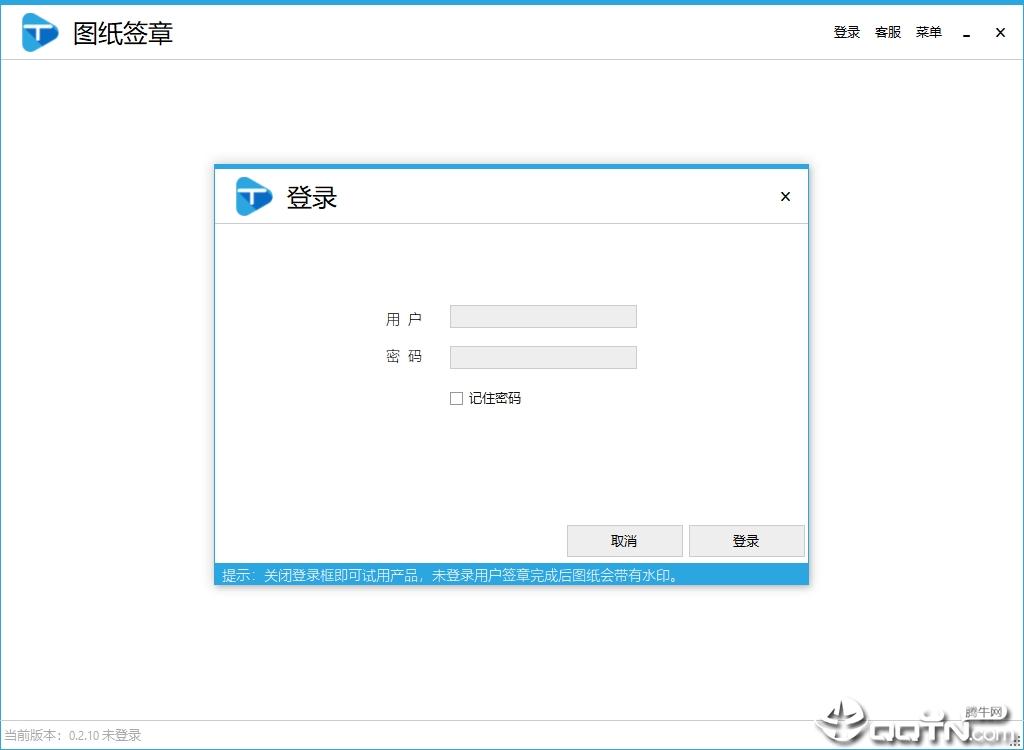Click the 用户 username input field
Image resolution: width=1024 pixels, height=750 pixels.
[x=543, y=316]
